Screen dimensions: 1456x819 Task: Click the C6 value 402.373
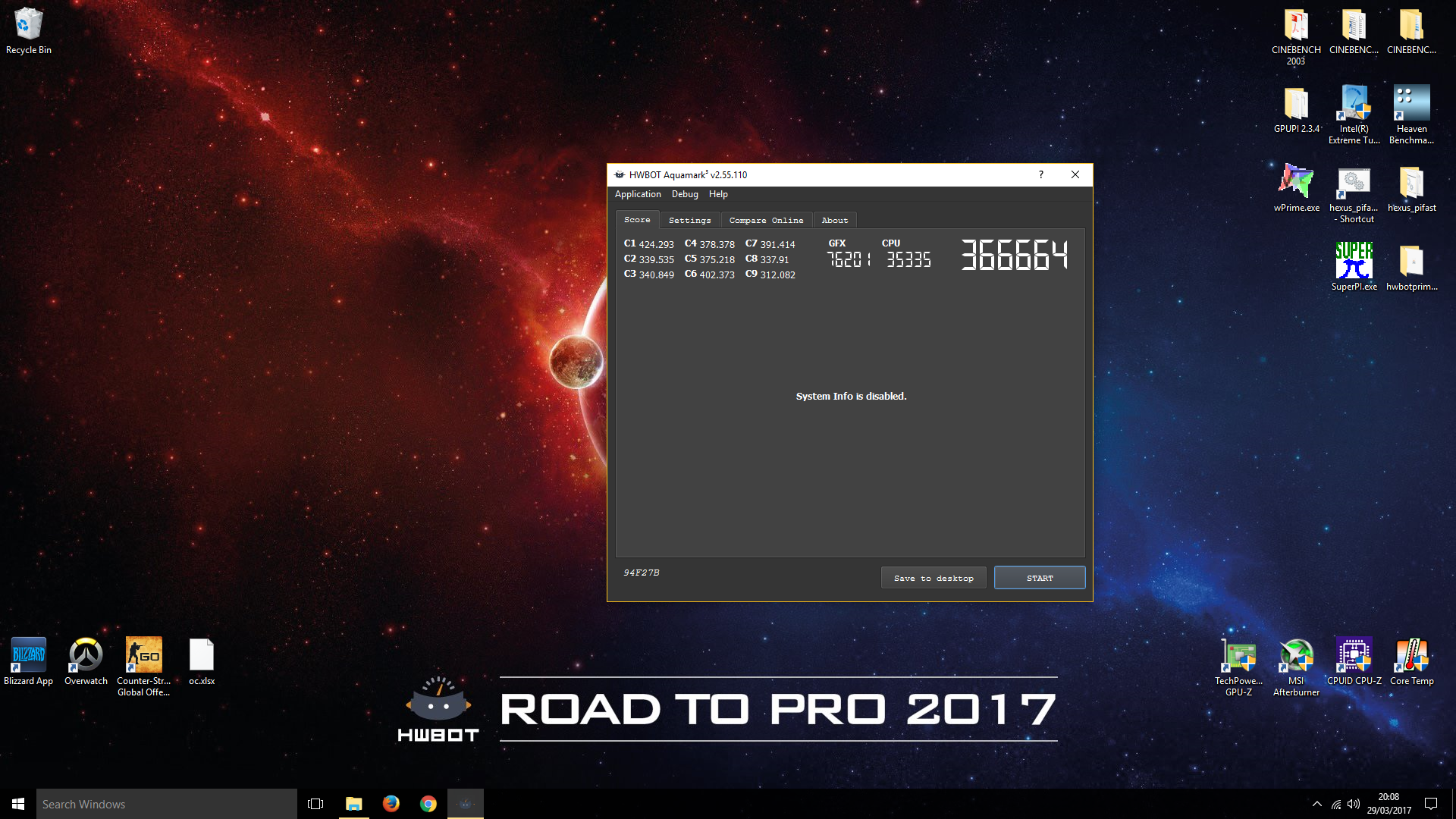717,275
